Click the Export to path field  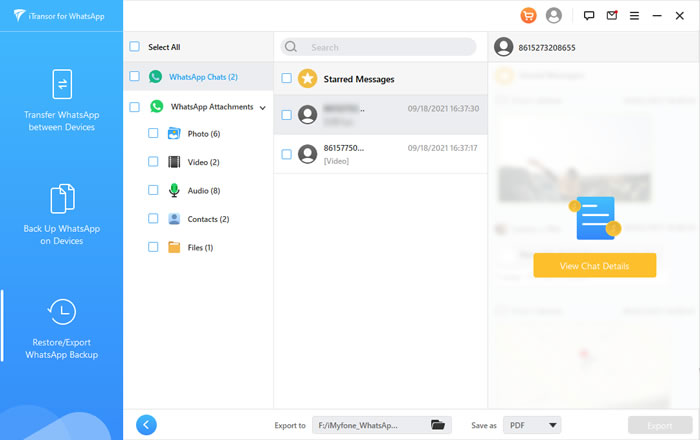382,425
